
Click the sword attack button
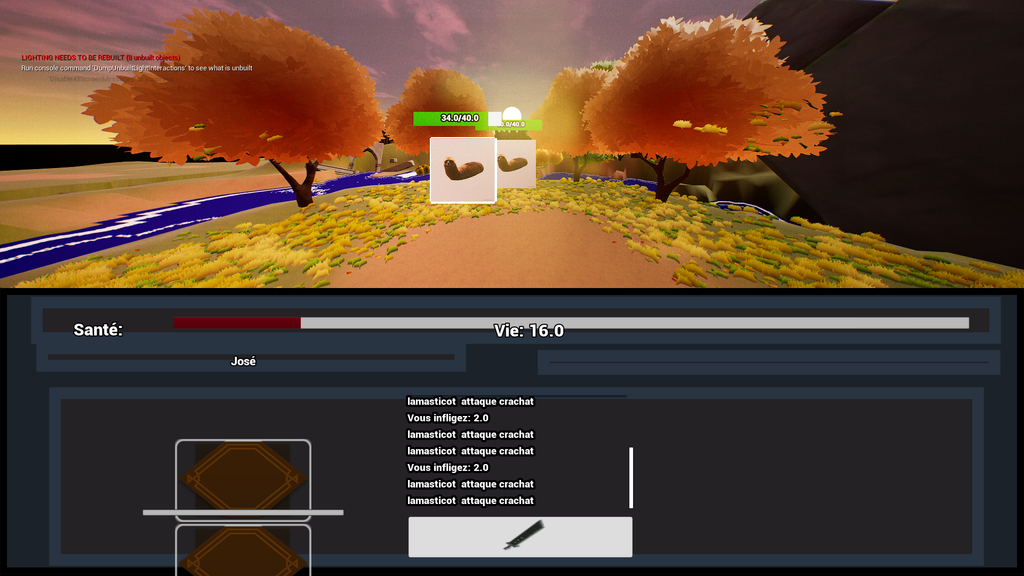[520, 537]
